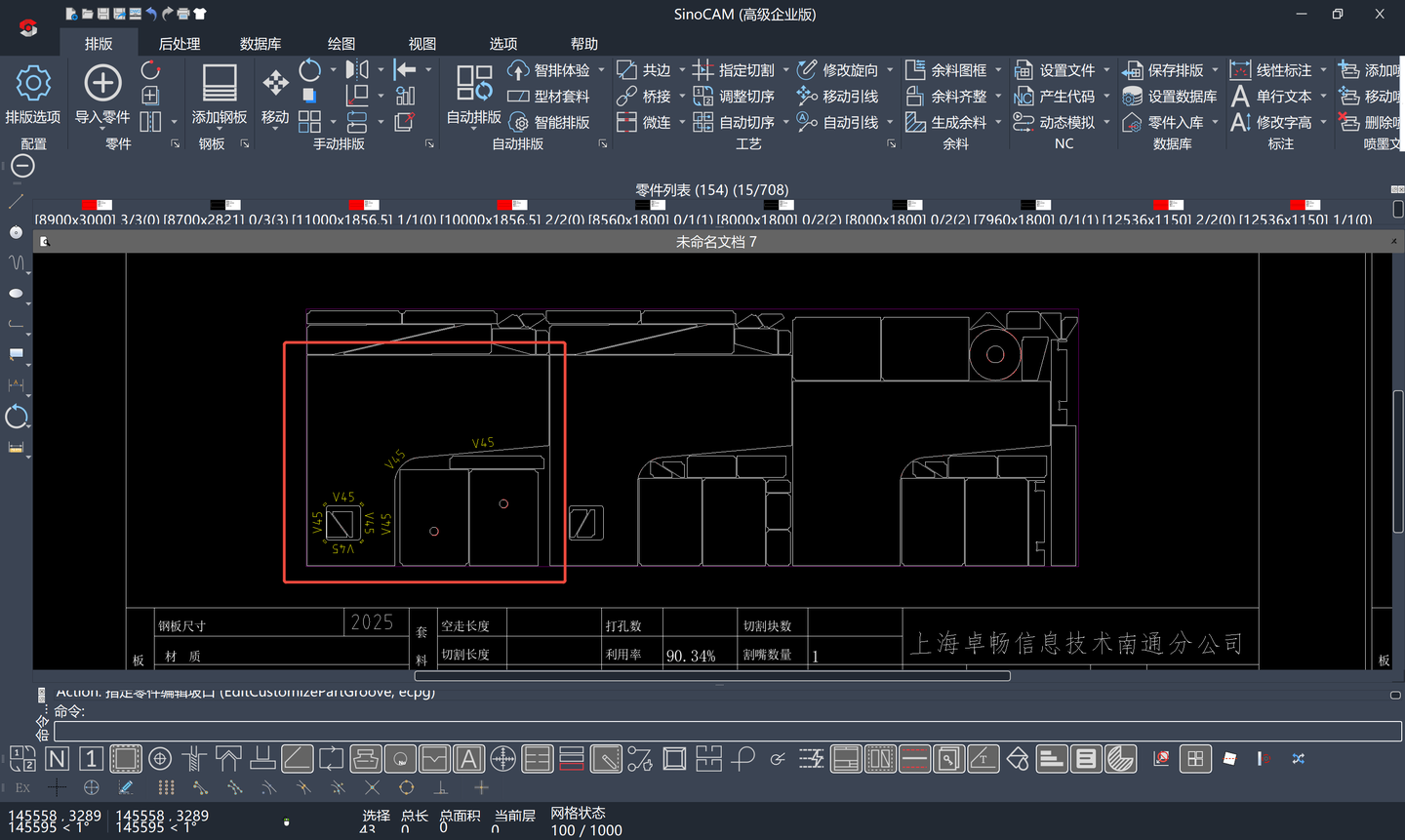Expand the 保存排版 dropdown arrow
The image size is (1405, 840).
tap(1215, 70)
